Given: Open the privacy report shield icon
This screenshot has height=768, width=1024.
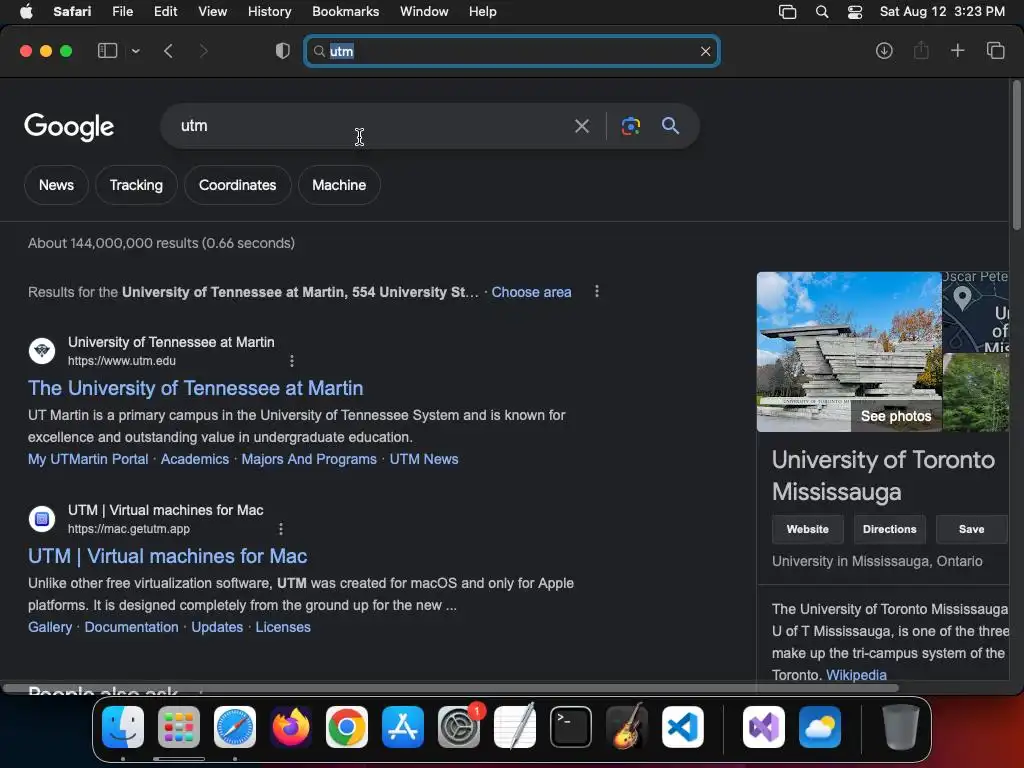Looking at the screenshot, I should click(x=283, y=51).
